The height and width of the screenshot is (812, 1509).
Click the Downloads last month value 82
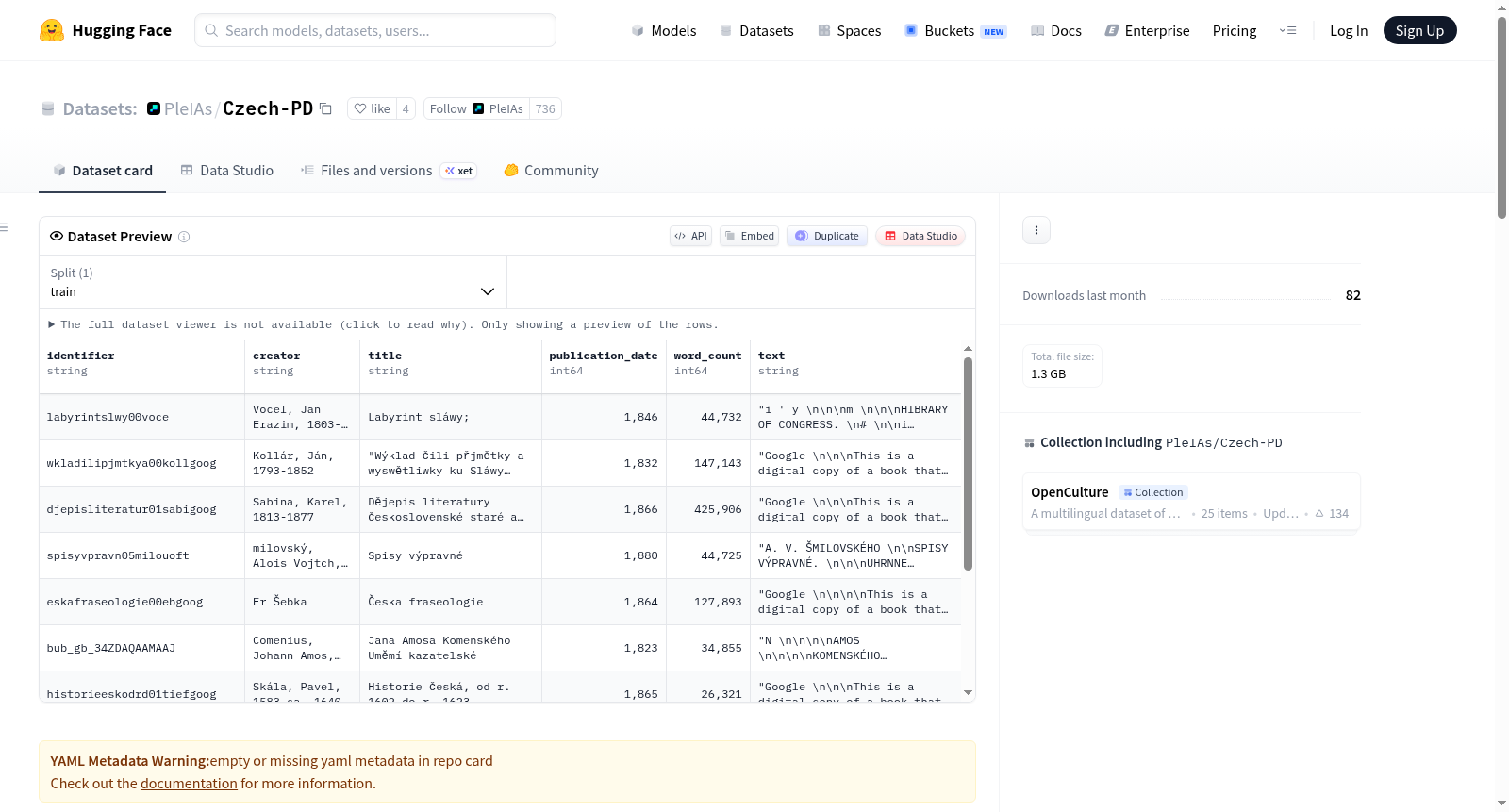[1352, 295]
